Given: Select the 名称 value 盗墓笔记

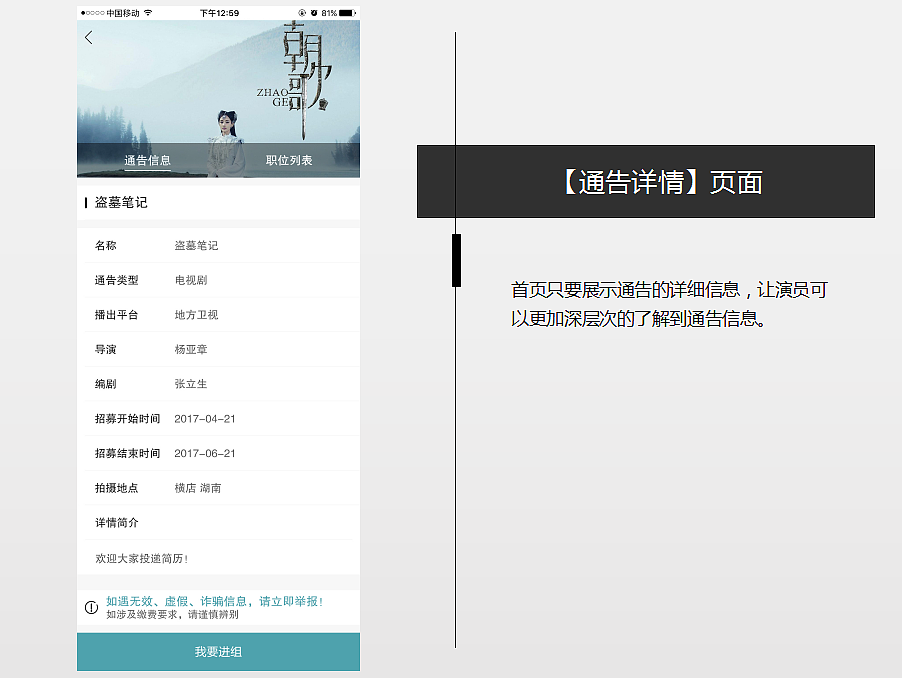Looking at the screenshot, I should tap(196, 246).
